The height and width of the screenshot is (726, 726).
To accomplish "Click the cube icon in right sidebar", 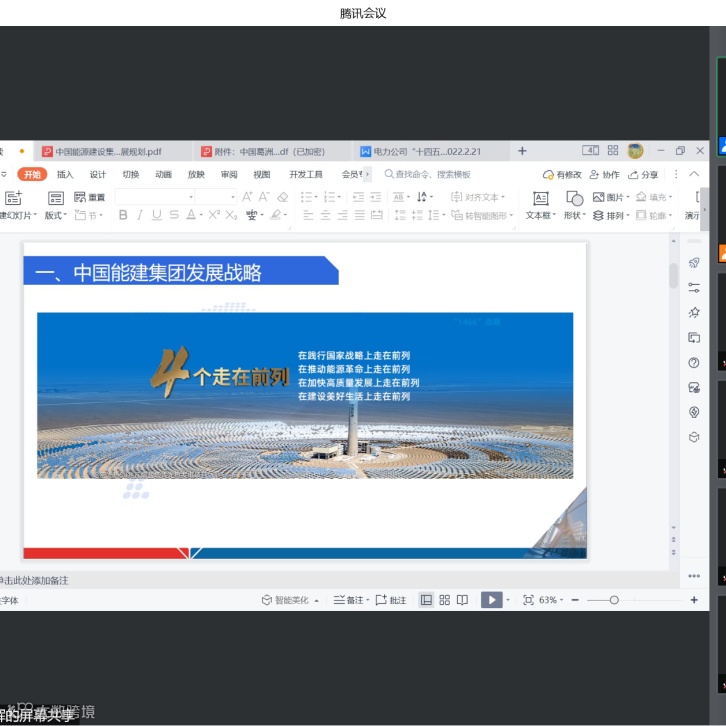I will click(x=694, y=437).
